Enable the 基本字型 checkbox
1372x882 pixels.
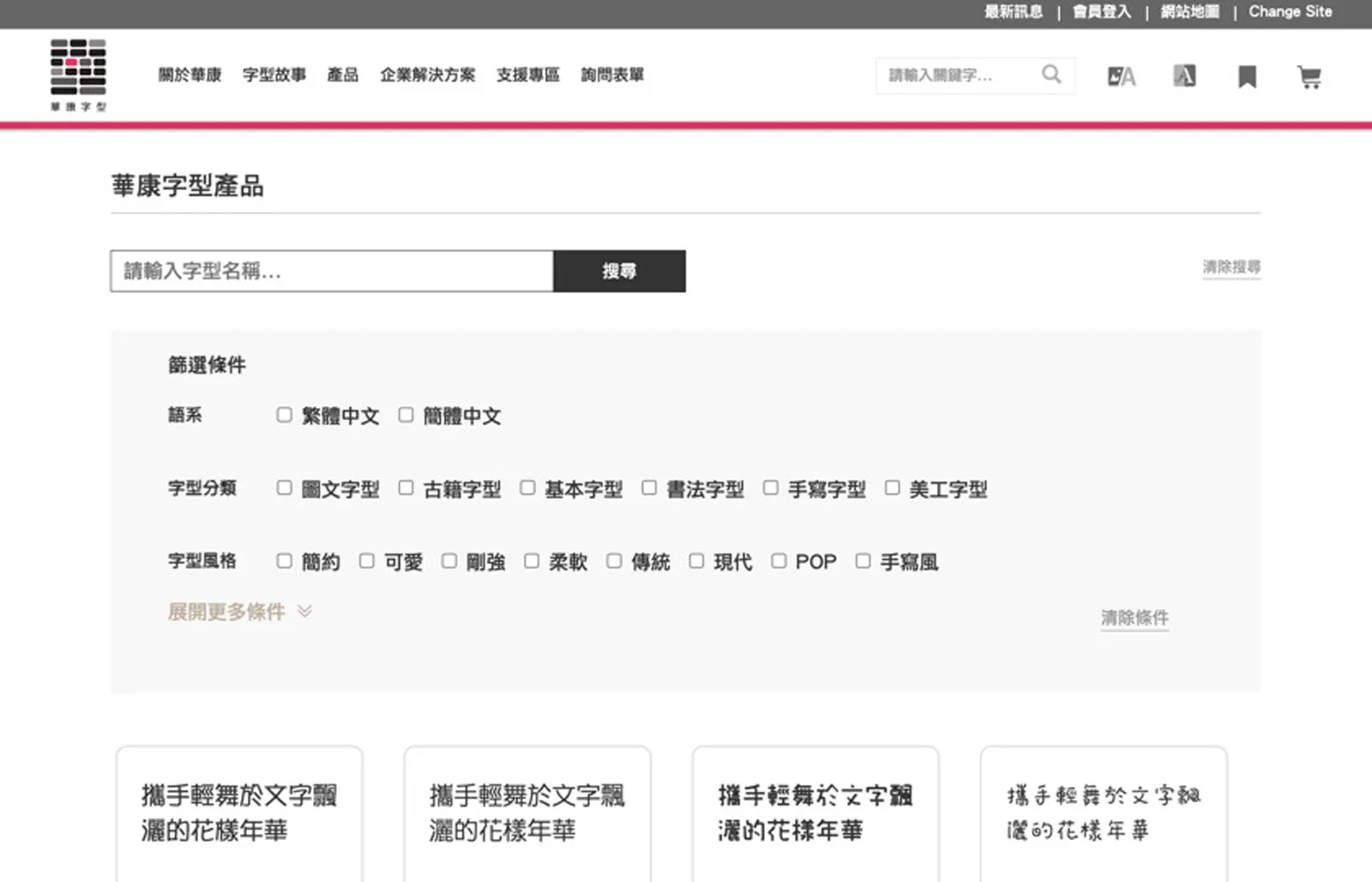click(527, 488)
